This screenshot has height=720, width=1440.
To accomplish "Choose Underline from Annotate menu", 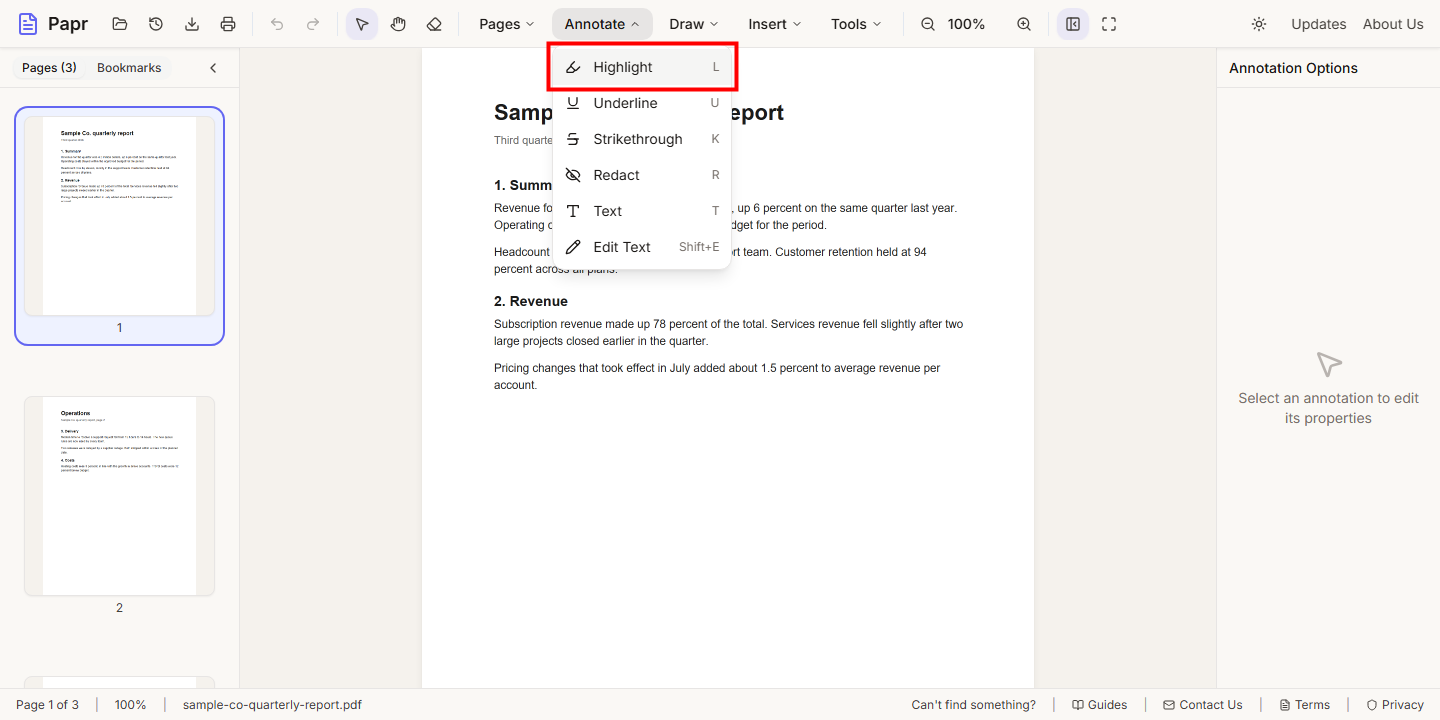I will coord(642,103).
